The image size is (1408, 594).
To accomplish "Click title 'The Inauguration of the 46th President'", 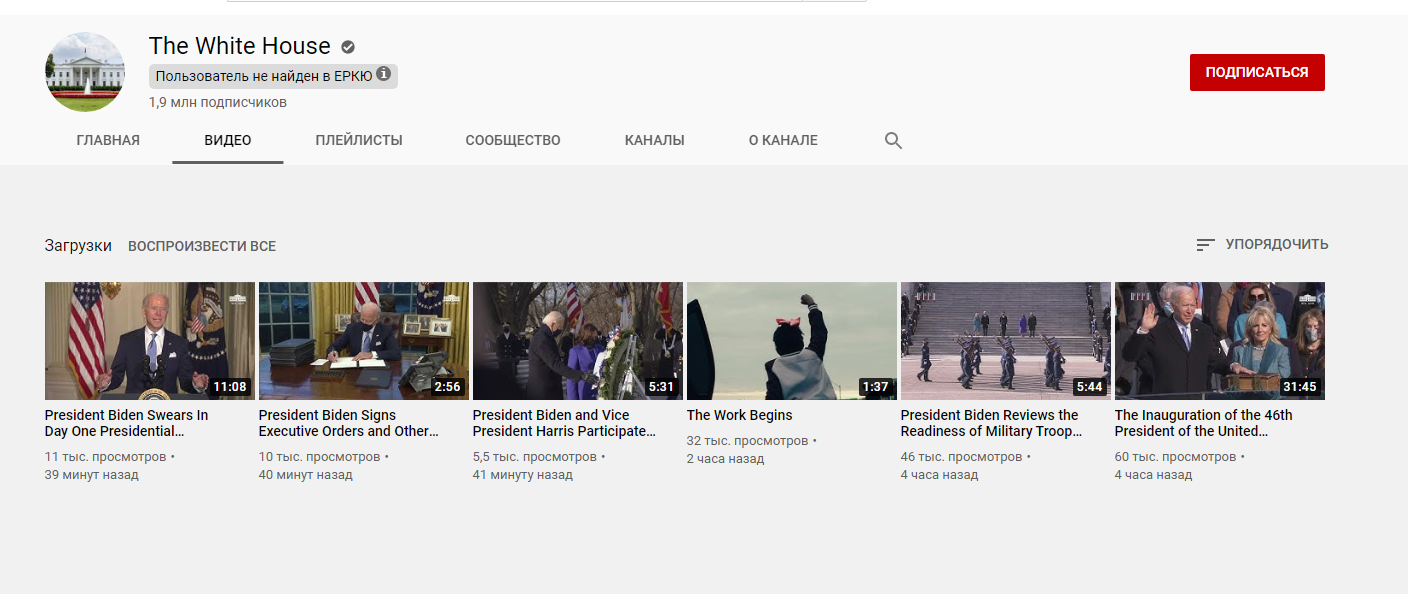I will 1204,423.
